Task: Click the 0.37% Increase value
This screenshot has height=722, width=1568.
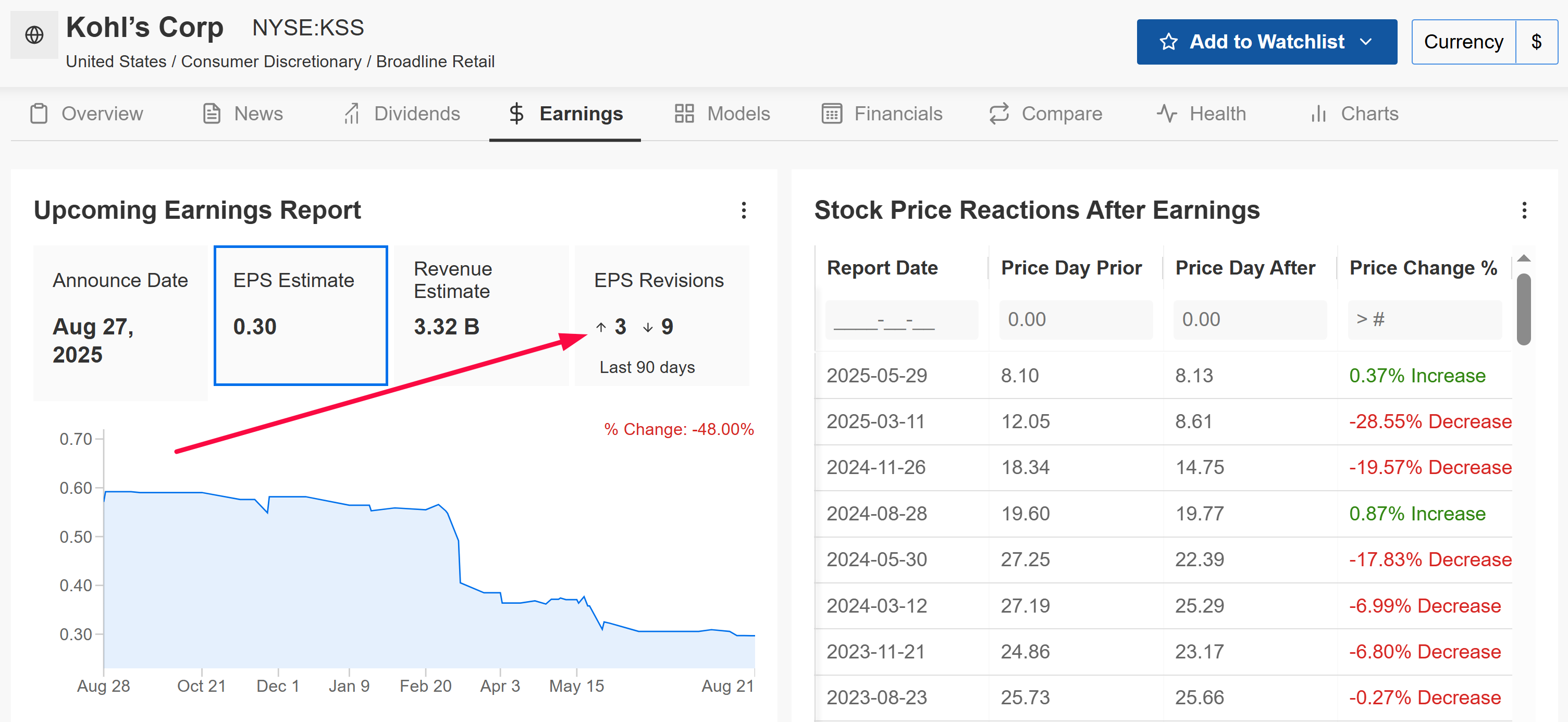Action: pyautogui.click(x=1417, y=375)
